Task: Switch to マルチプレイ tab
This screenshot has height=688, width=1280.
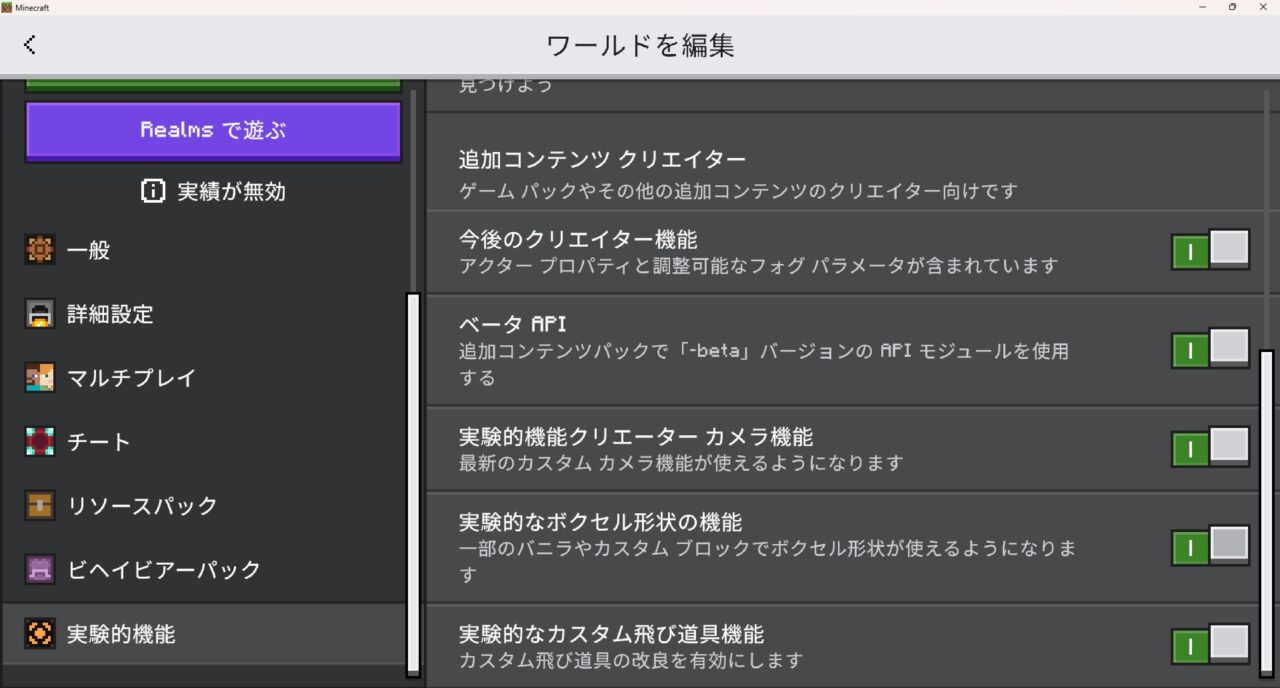Action: click(x=204, y=378)
